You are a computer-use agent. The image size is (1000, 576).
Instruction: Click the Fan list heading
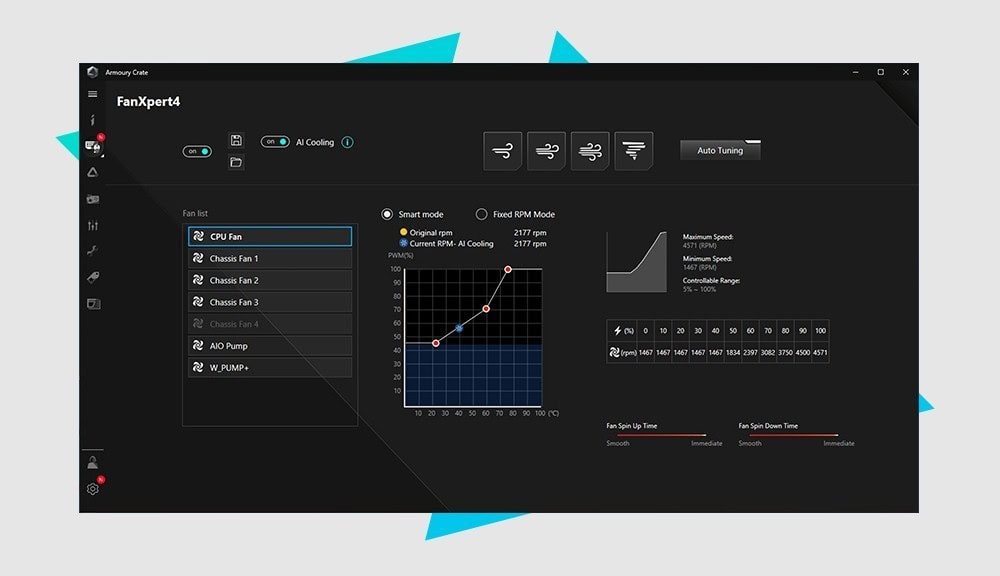(x=195, y=214)
